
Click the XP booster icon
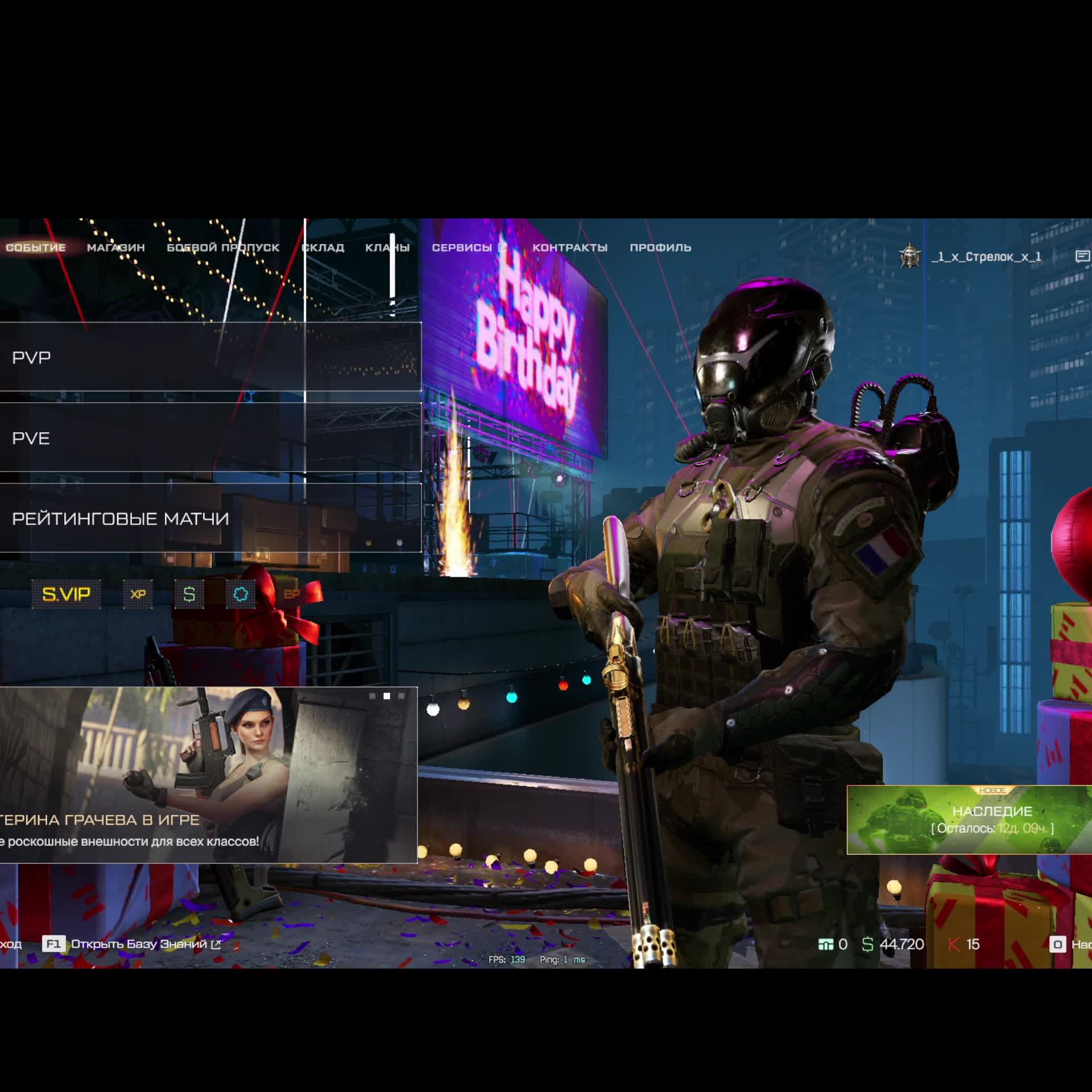pyautogui.click(x=138, y=594)
